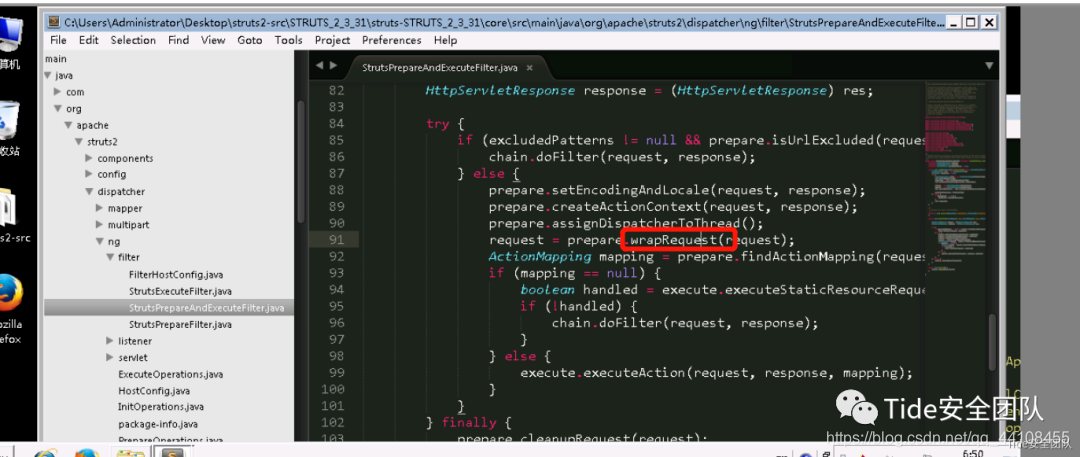Screen dimensions: 1080x457
Task: Click line number 98 in gutter
Action: coord(335,356)
